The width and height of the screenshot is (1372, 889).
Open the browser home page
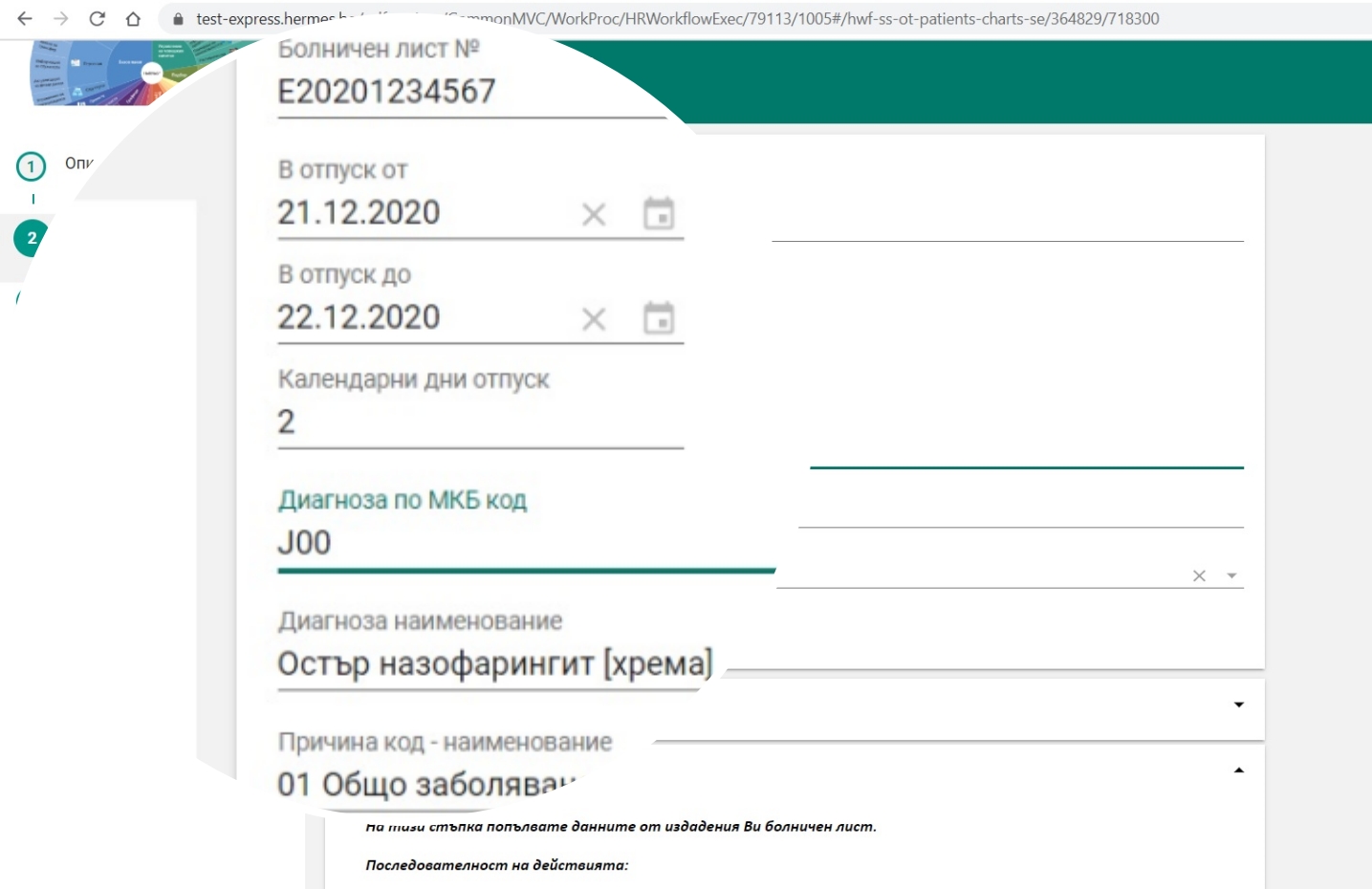pyautogui.click(x=133, y=19)
